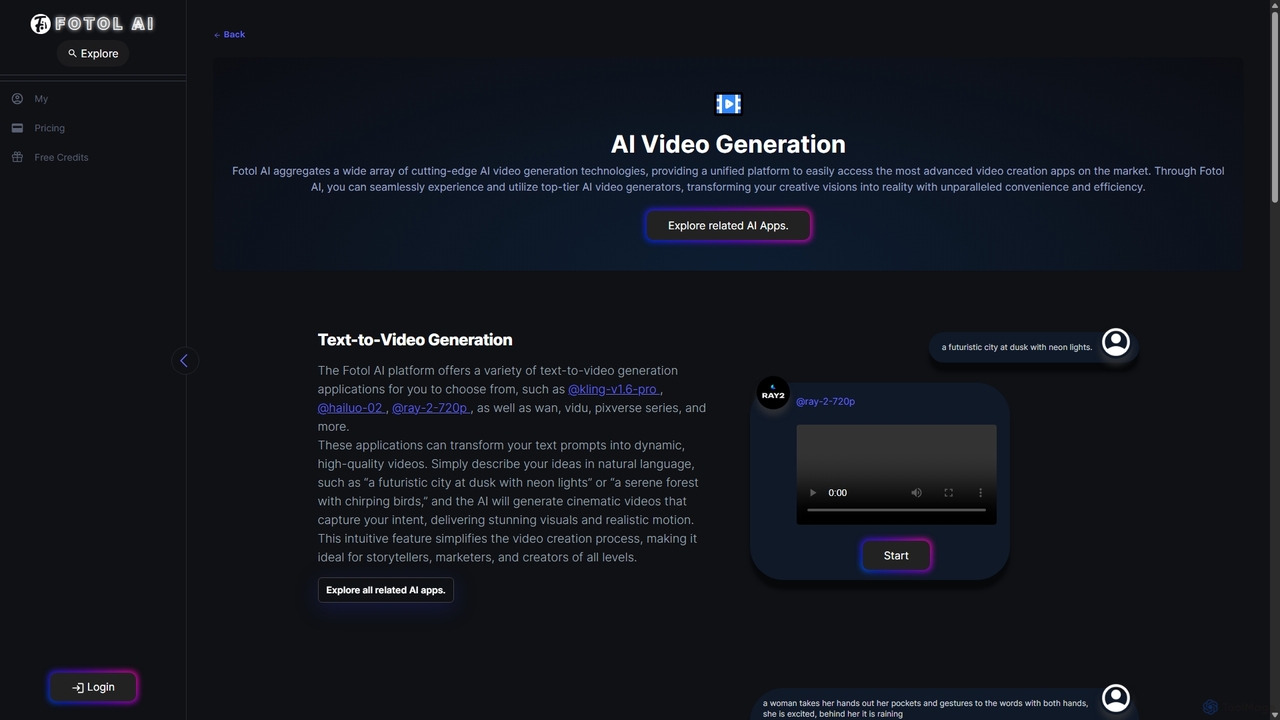
Task: Open the video more-options menu
Action: tap(980, 493)
